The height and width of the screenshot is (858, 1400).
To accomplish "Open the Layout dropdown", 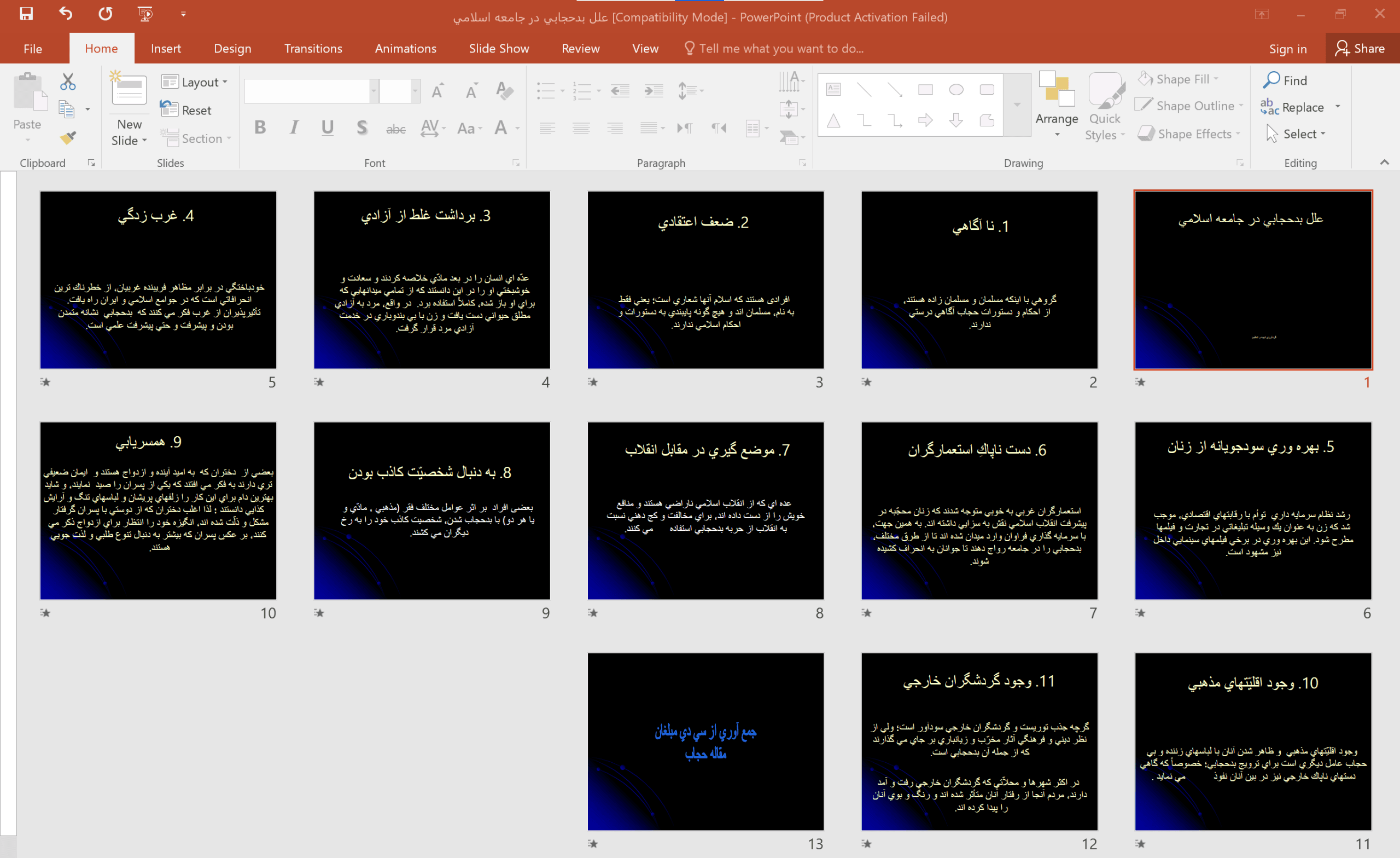I will (194, 83).
